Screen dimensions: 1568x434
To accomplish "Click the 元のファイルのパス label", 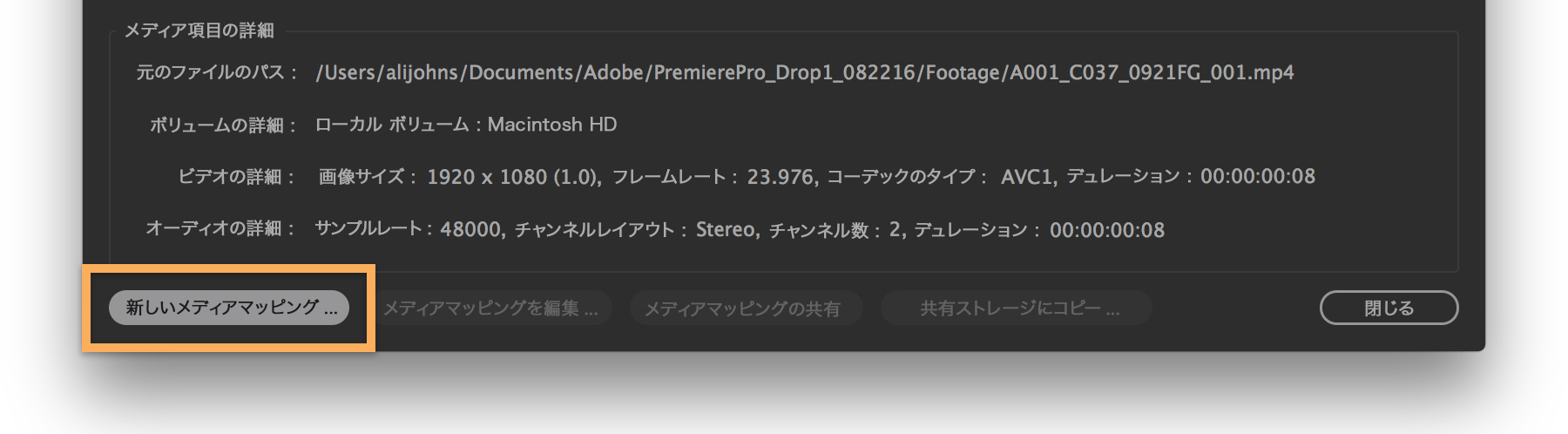I will tap(216, 72).
